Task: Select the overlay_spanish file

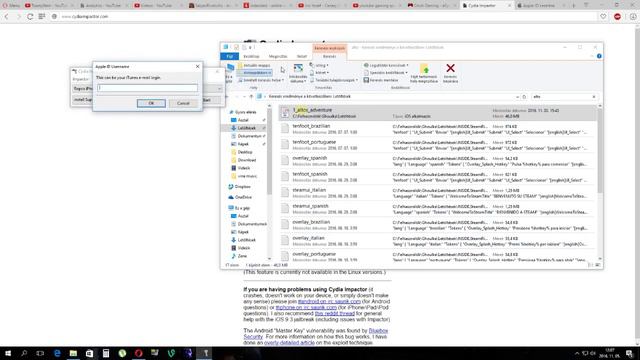Action: [x=437, y=161]
